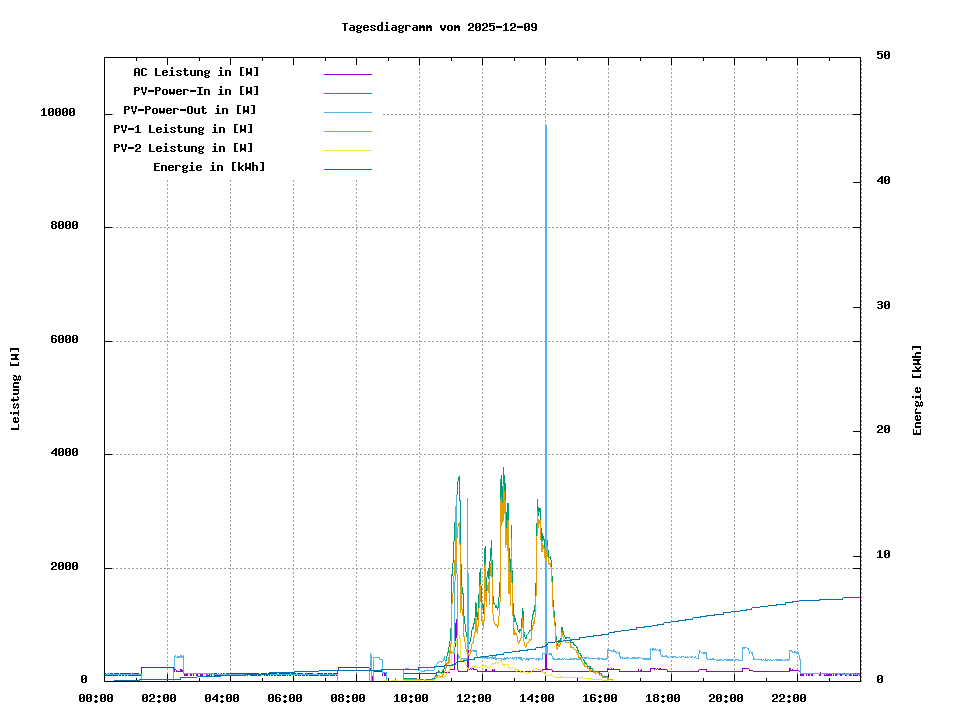Viewport: 960px width, 720px height.
Task: Click the 'PV-1 Leistung in [W]' legend label
Action: pyautogui.click(x=183, y=129)
